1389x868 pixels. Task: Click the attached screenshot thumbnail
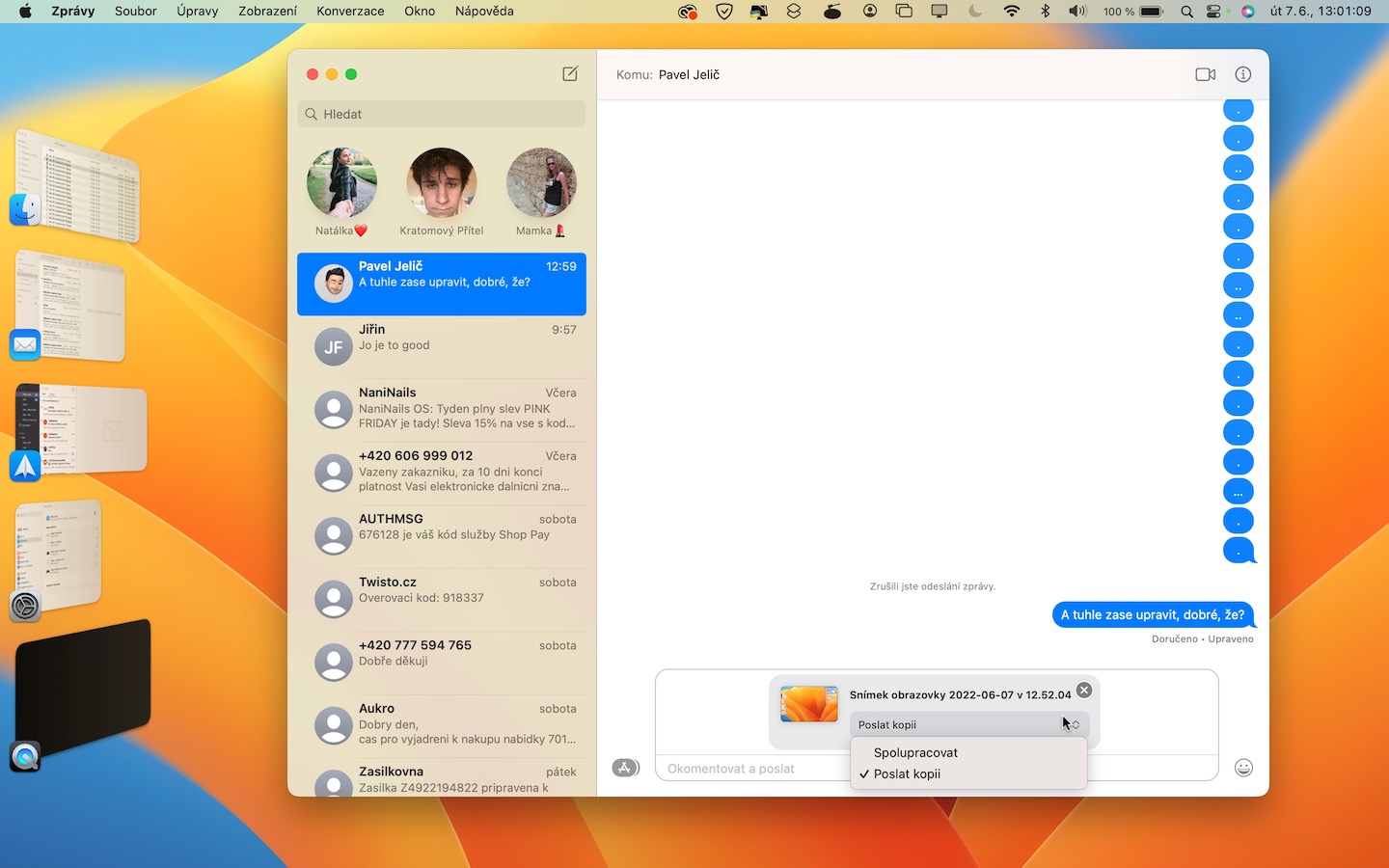coord(809,704)
